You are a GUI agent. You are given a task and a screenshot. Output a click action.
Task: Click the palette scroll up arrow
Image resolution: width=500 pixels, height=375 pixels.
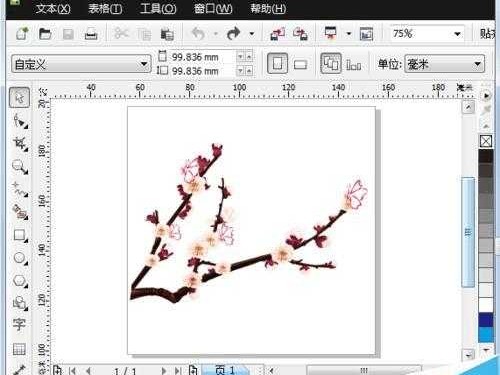[x=486, y=126]
